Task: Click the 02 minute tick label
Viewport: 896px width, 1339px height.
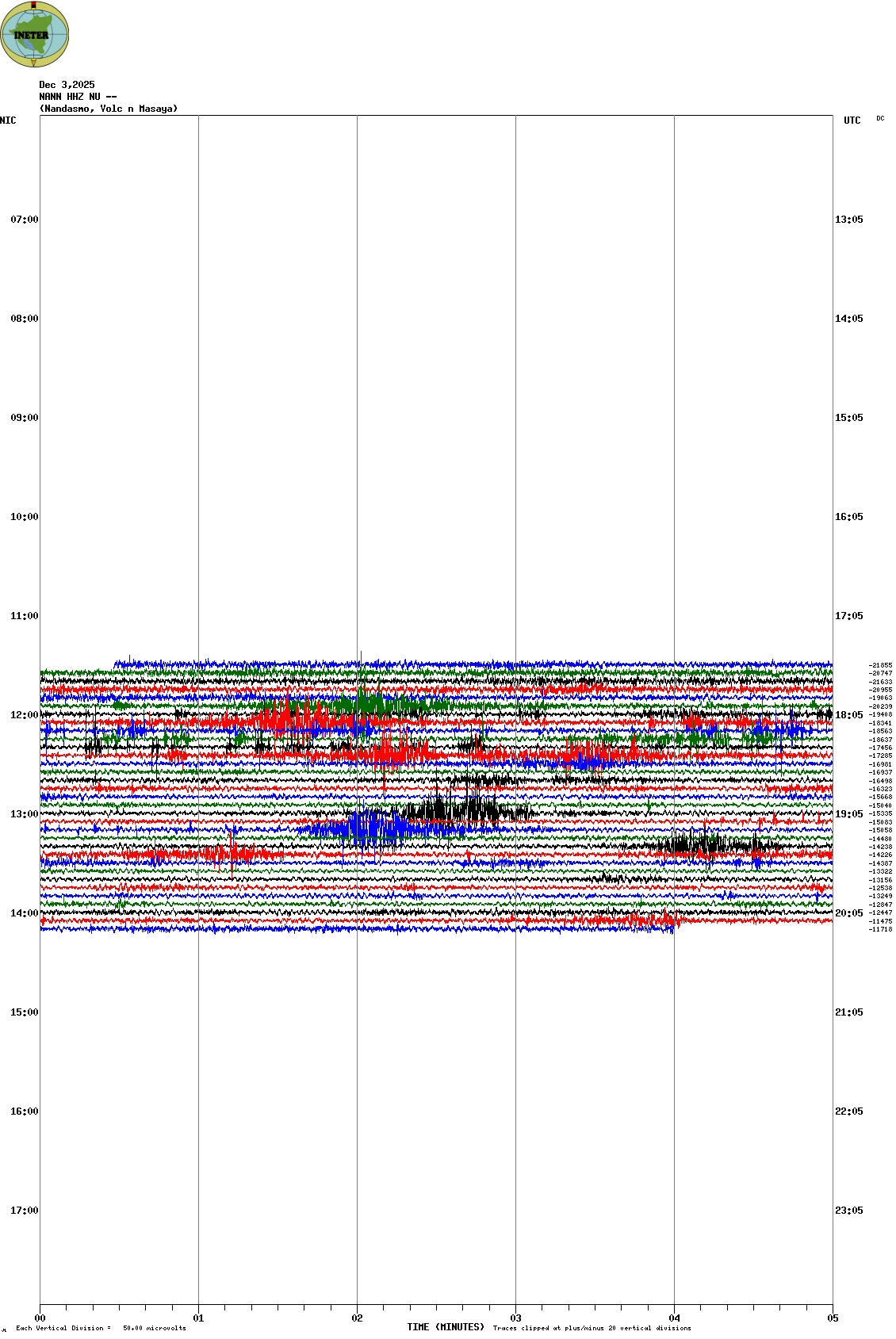Action: click(357, 1318)
